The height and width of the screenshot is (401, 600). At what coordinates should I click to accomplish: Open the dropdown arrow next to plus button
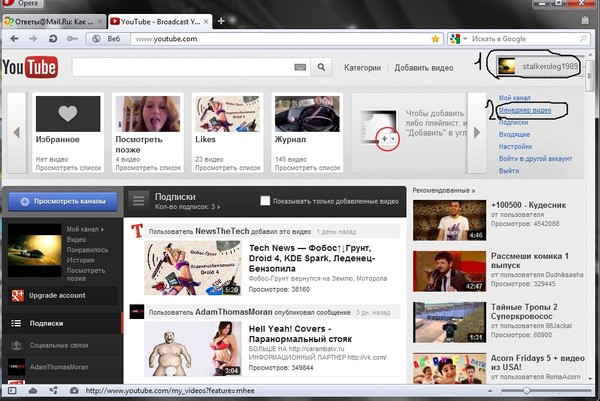393,139
